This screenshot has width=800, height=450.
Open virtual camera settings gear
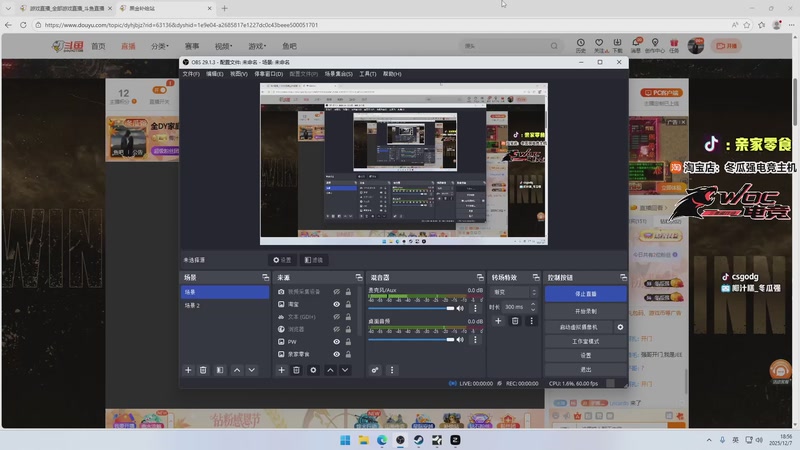tap(620, 327)
